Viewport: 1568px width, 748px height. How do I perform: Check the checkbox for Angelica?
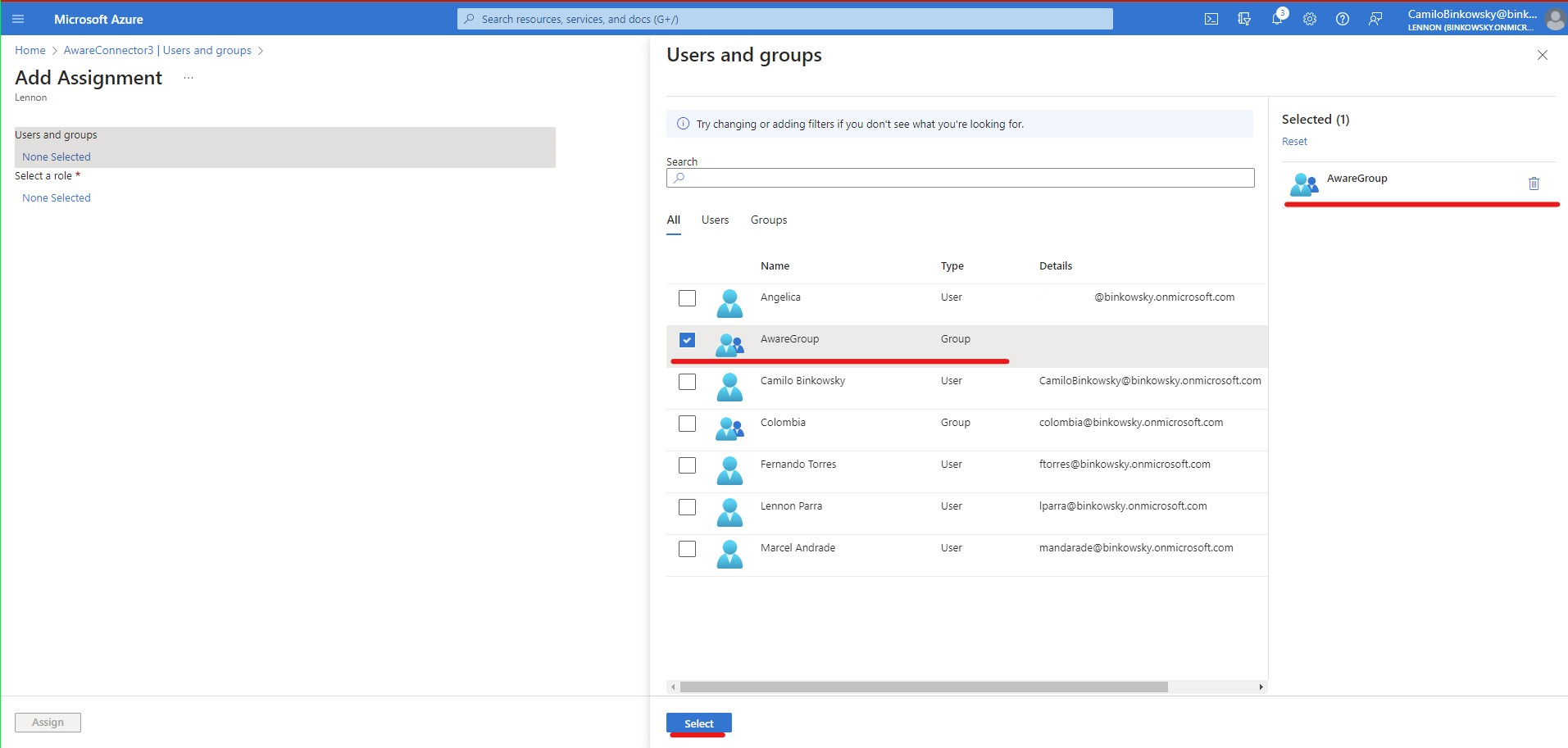pyautogui.click(x=687, y=297)
